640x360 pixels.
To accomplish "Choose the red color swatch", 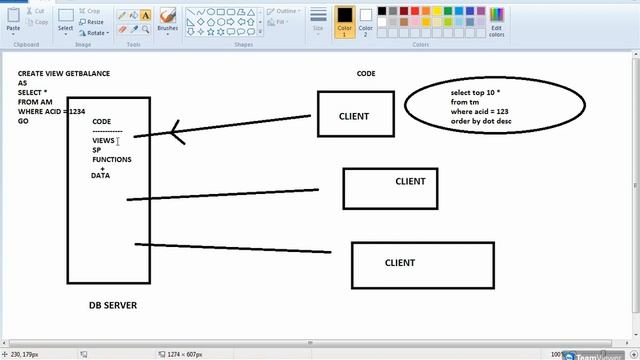I will click(x=415, y=11).
